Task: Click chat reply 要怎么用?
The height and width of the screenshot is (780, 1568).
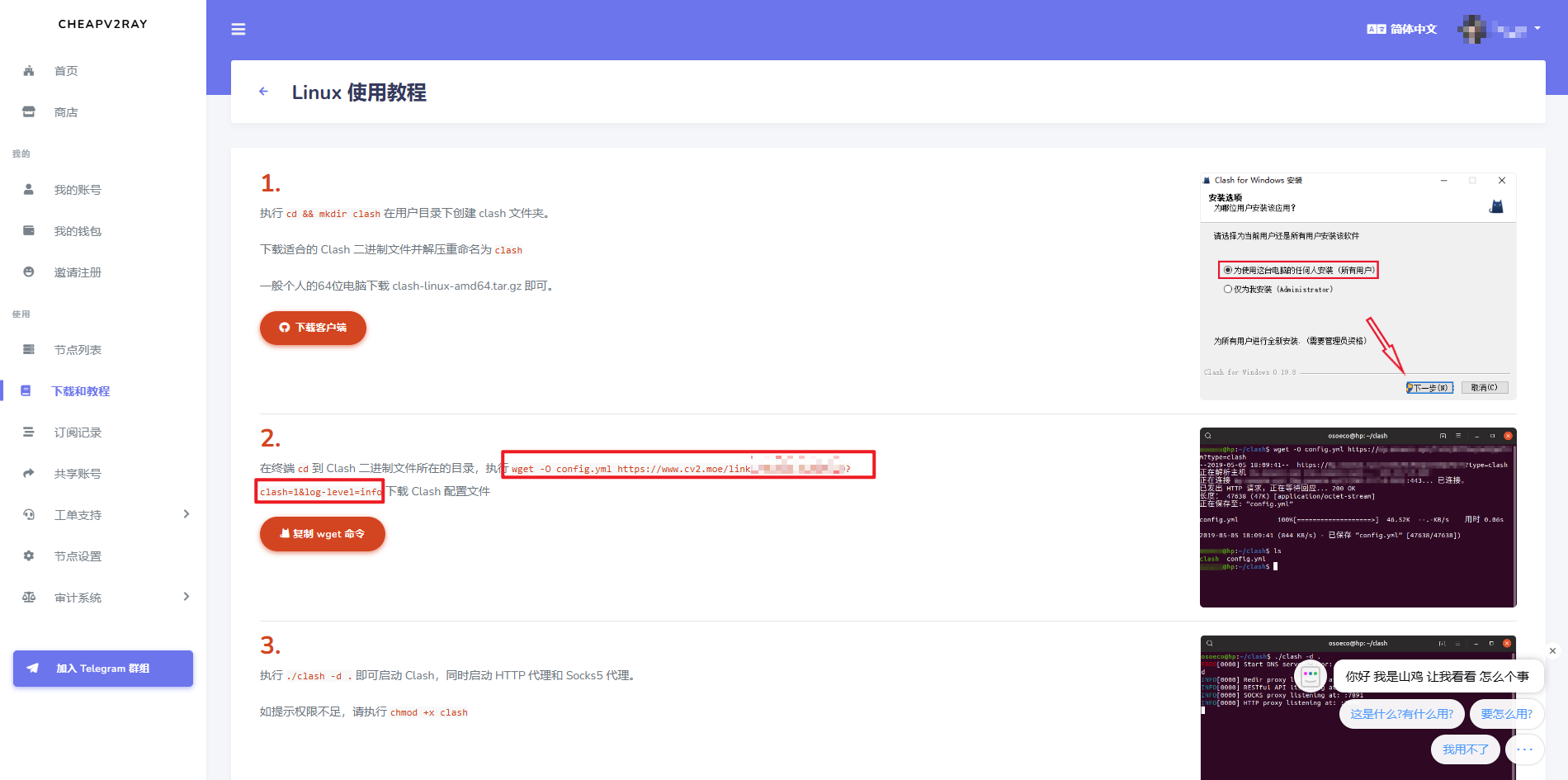Action: [x=1506, y=714]
